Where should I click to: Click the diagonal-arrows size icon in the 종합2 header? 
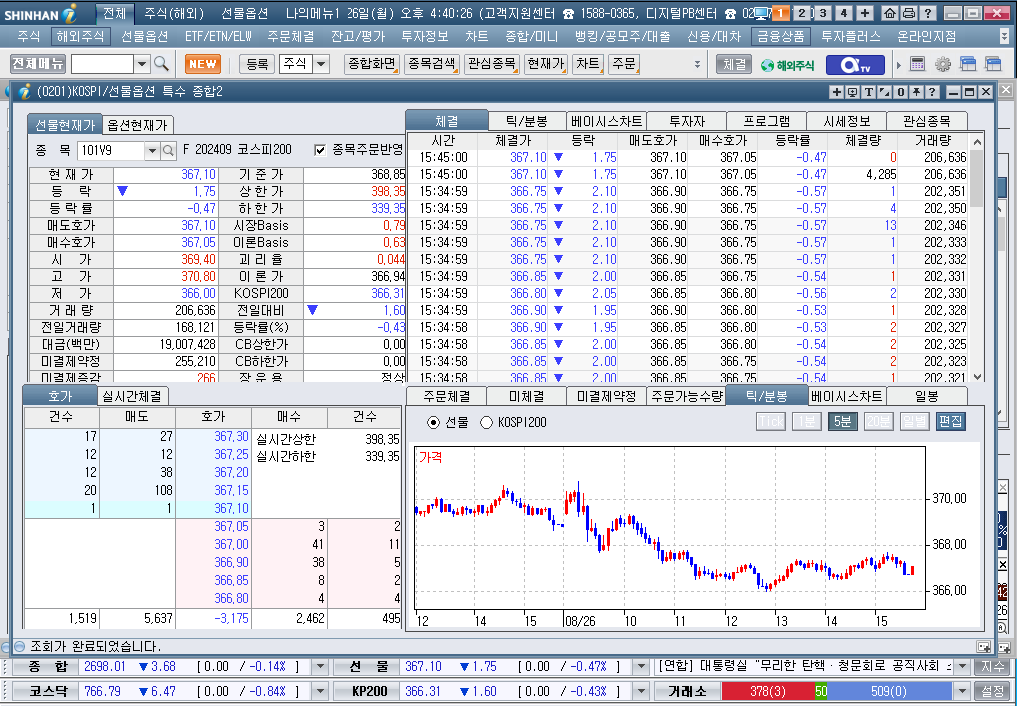tap(885, 92)
